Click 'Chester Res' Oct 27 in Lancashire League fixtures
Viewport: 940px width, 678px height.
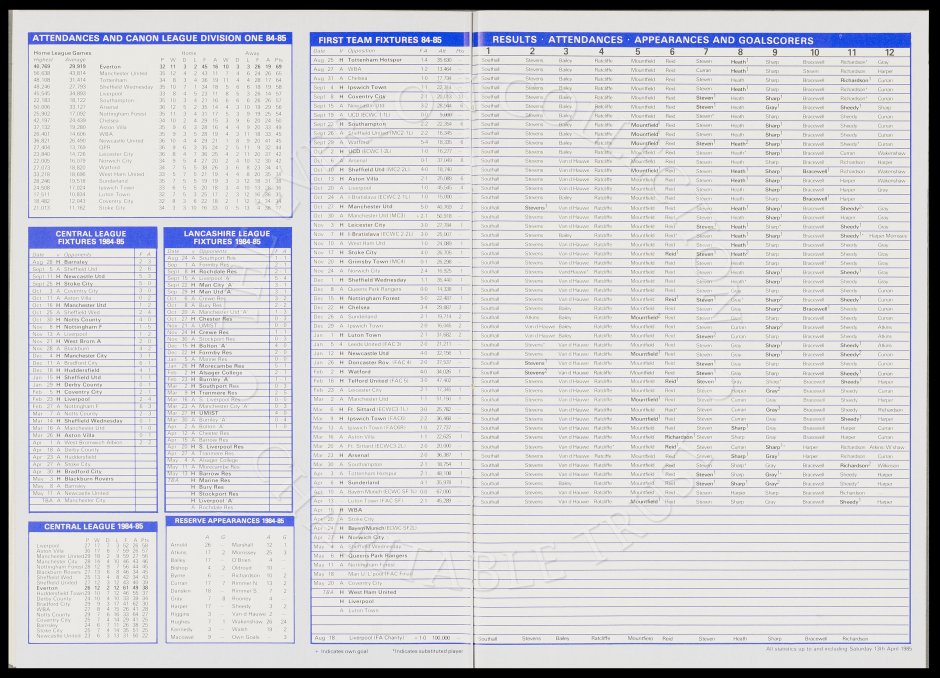coord(215,319)
